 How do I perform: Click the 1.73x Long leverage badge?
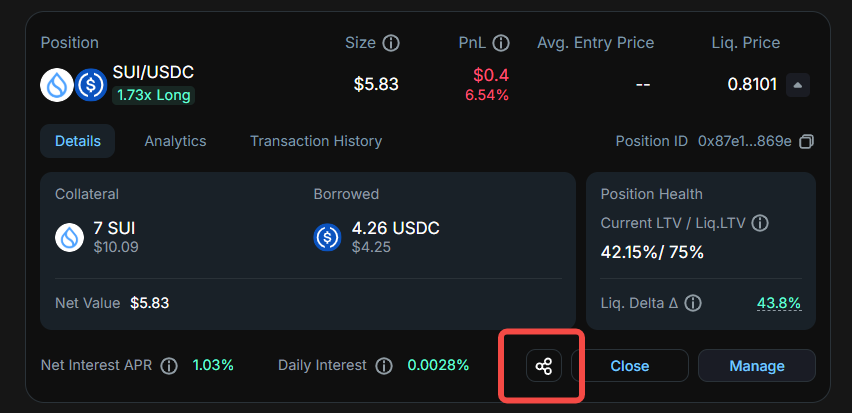[153, 96]
